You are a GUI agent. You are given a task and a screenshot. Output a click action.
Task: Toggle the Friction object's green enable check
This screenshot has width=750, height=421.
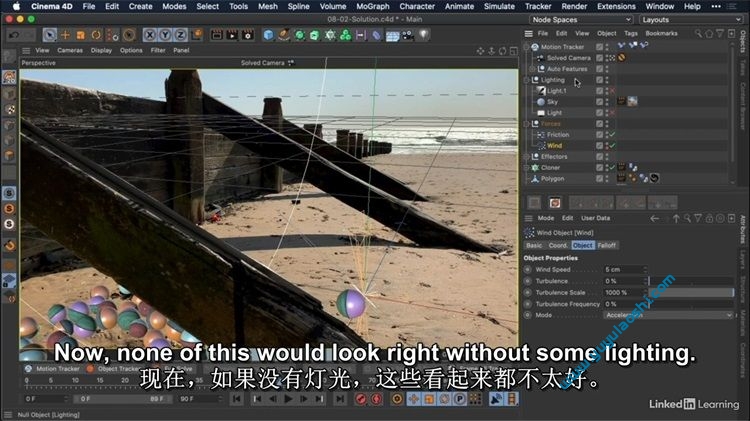point(612,134)
